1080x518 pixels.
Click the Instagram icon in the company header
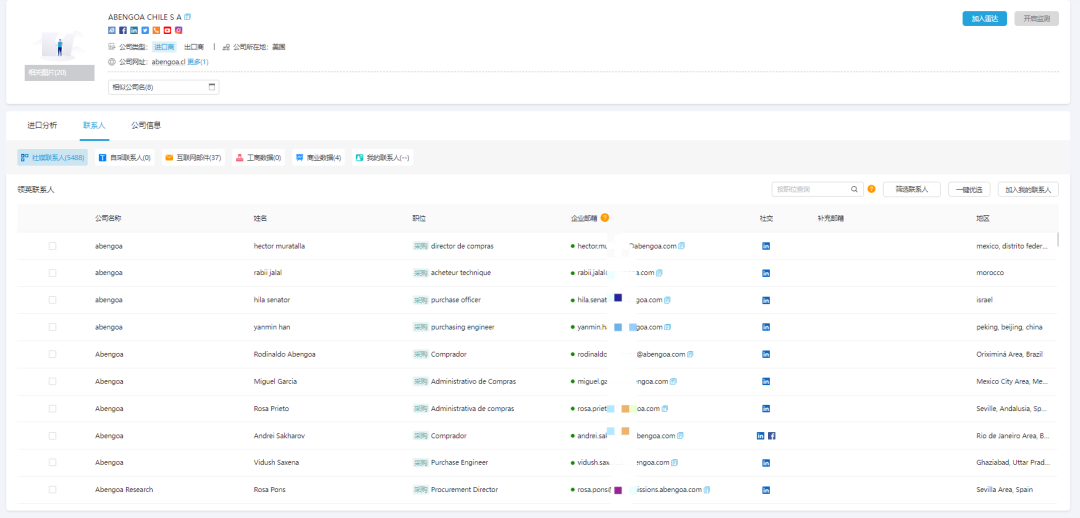(178, 30)
